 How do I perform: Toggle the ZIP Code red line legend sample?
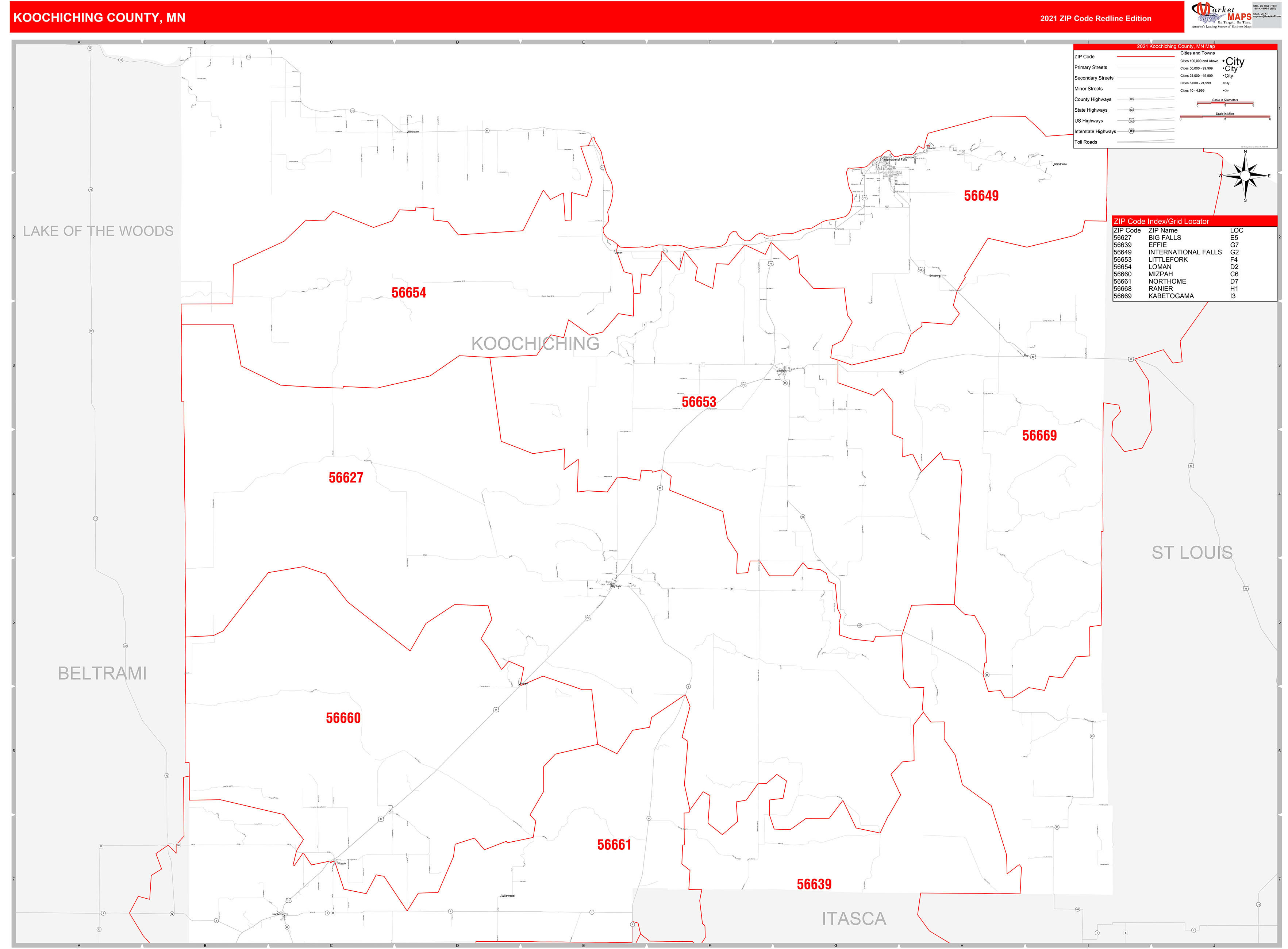tap(1146, 56)
